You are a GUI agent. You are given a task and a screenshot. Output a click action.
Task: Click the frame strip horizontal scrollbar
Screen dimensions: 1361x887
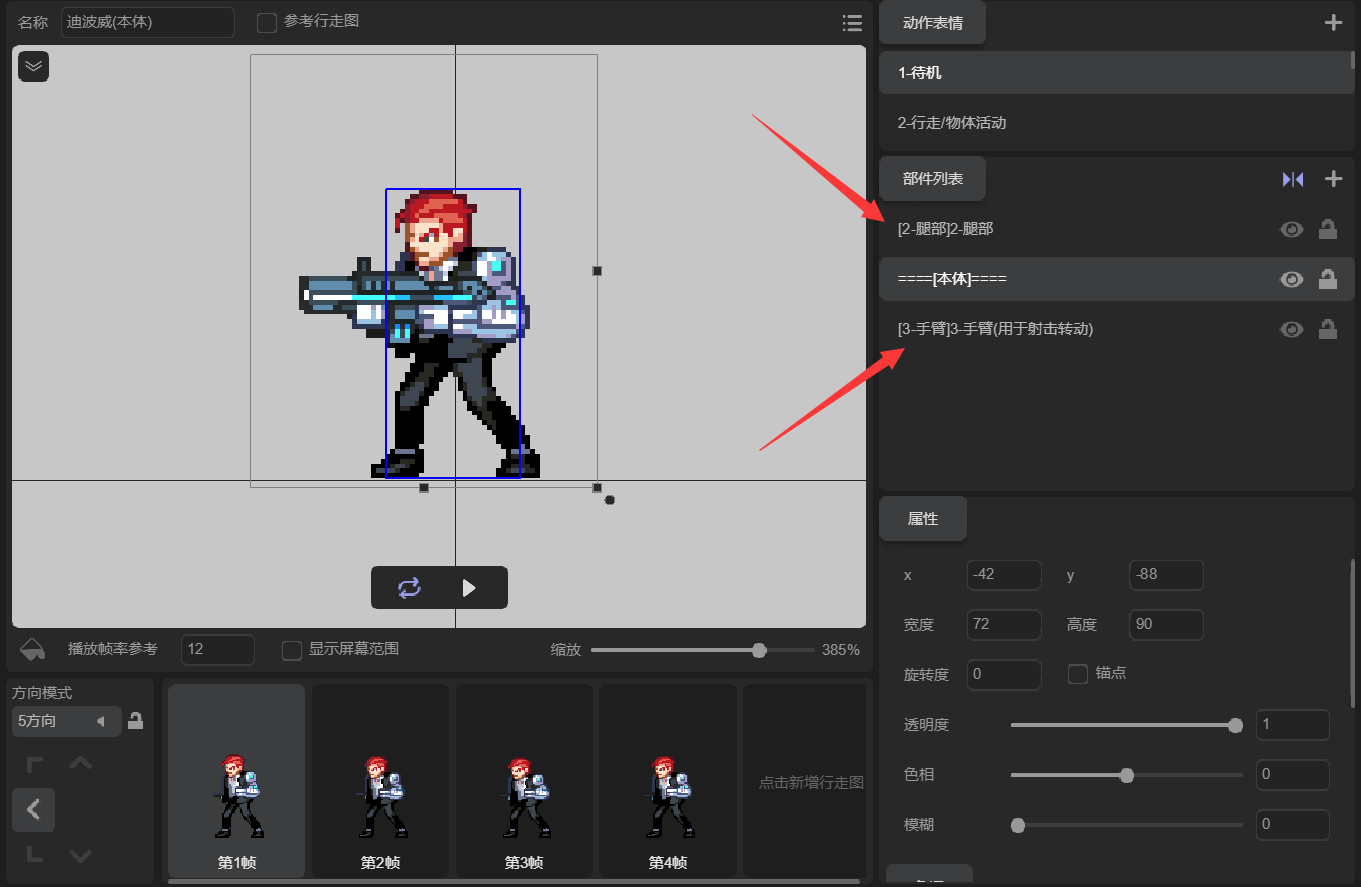point(514,882)
